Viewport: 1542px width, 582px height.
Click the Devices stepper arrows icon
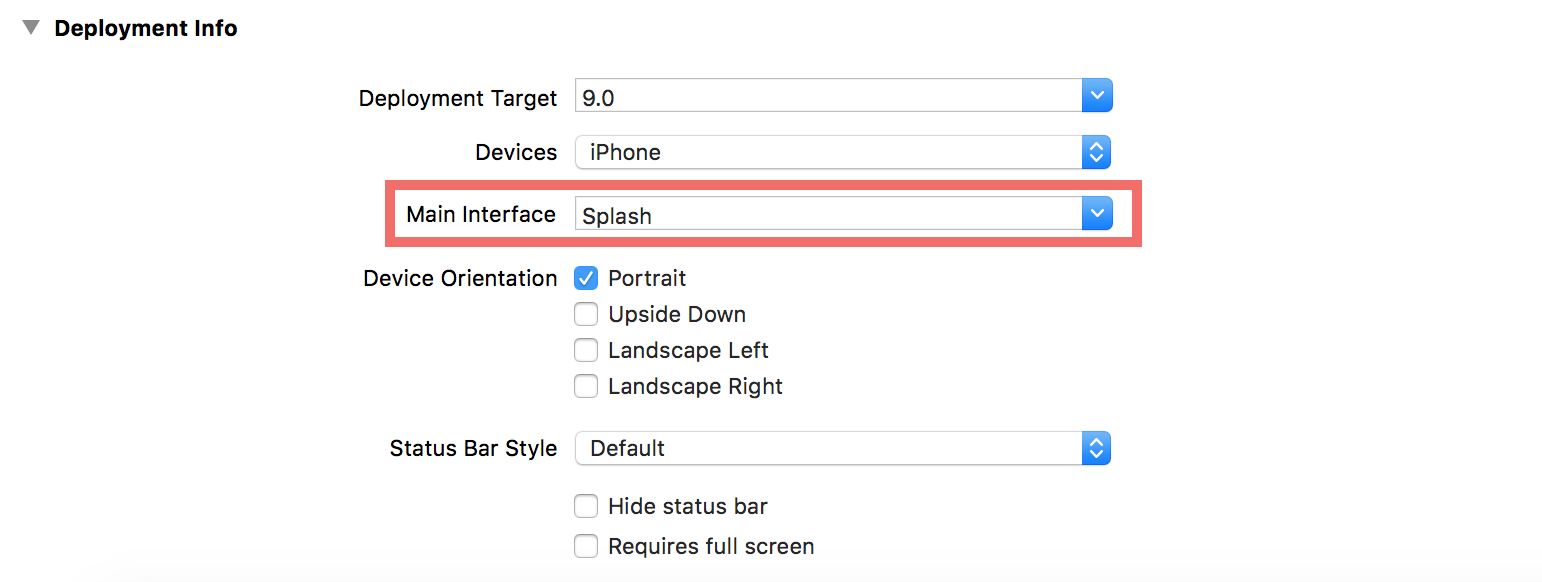[x=1097, y=152]
